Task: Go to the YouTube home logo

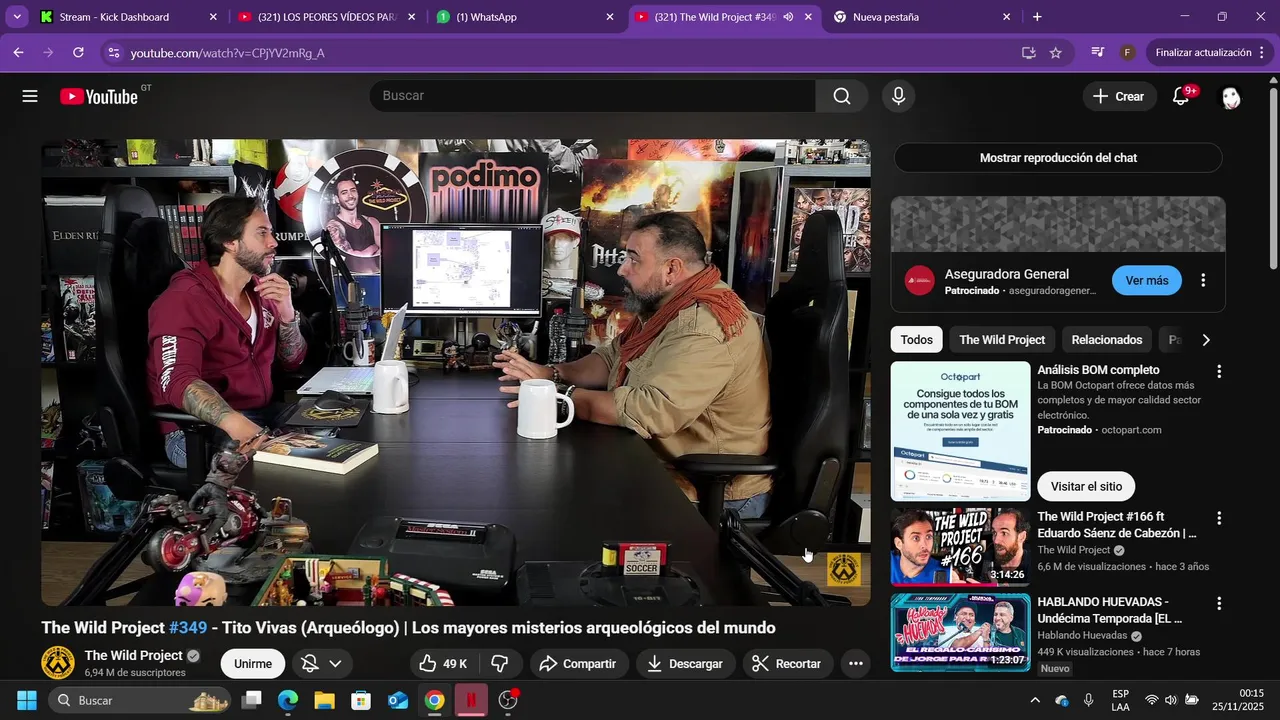Action: pos(99,96)
